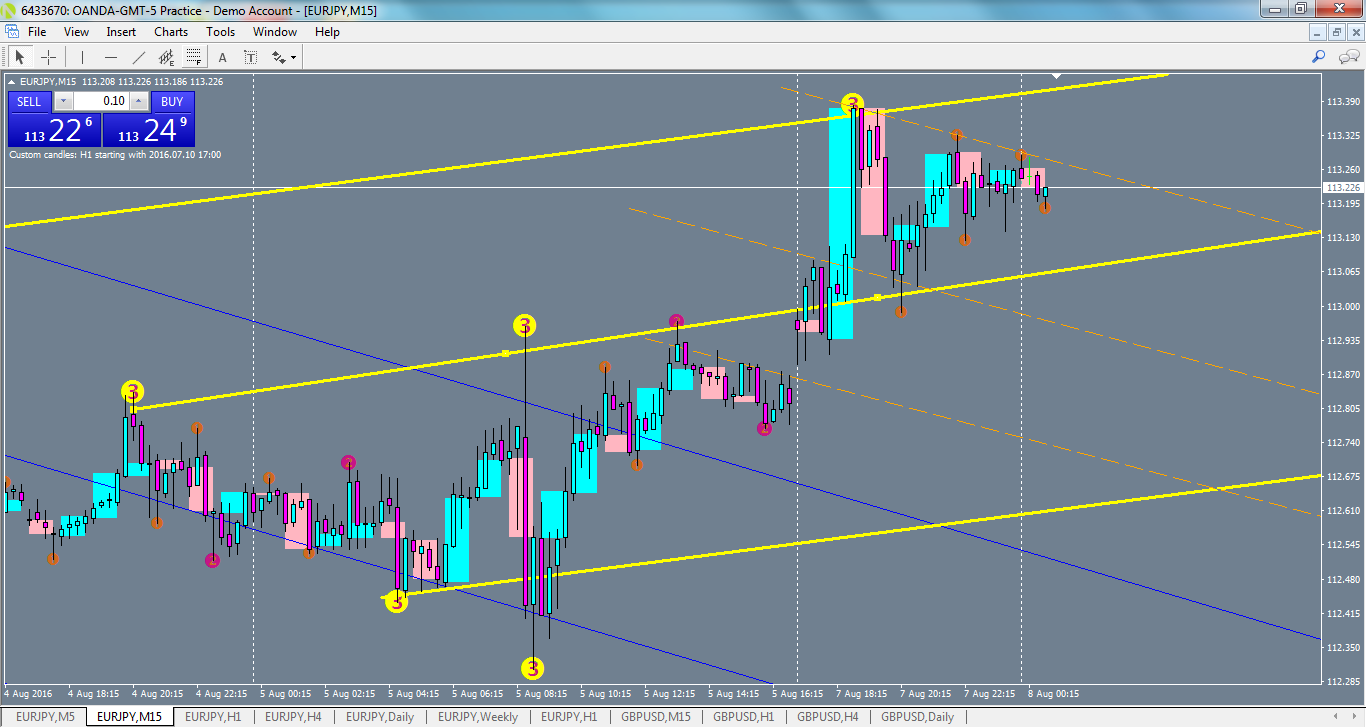The image size is (1366, 728).
Task: Click the yellow circled 3 marker near top
Action: pyautogui.click(x=852, y=103)
